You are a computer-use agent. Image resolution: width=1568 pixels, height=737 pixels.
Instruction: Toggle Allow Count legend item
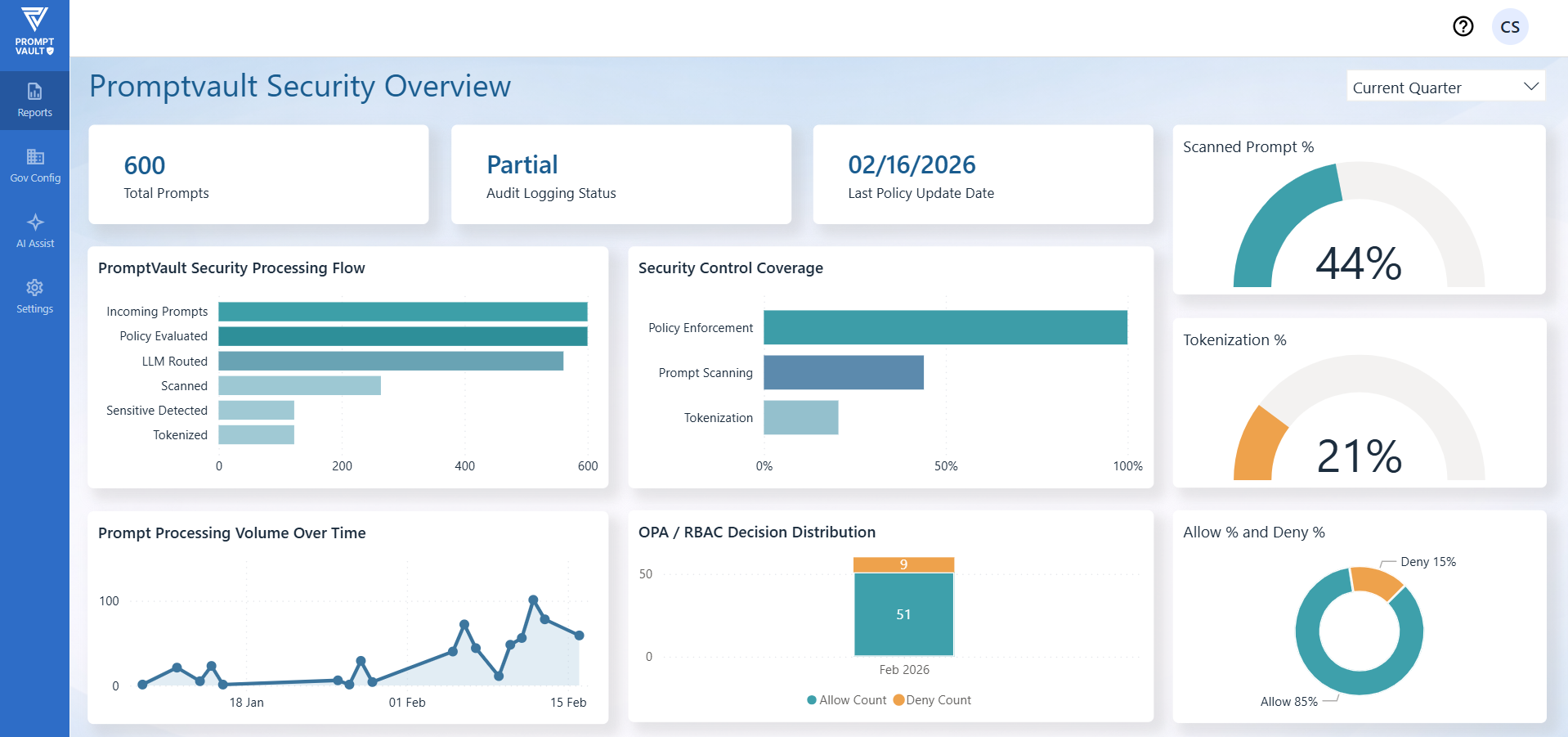coord(846,700)
